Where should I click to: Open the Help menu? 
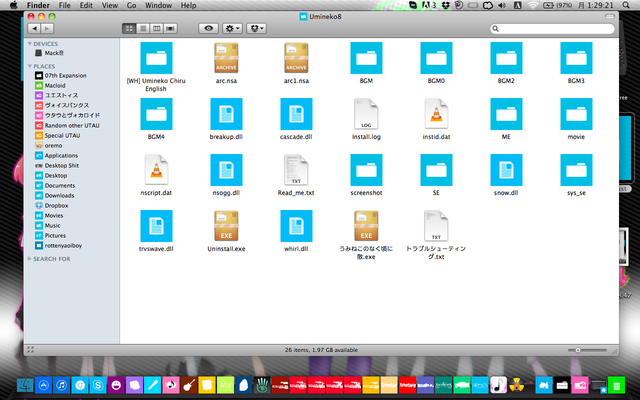(x=189, y=5)
